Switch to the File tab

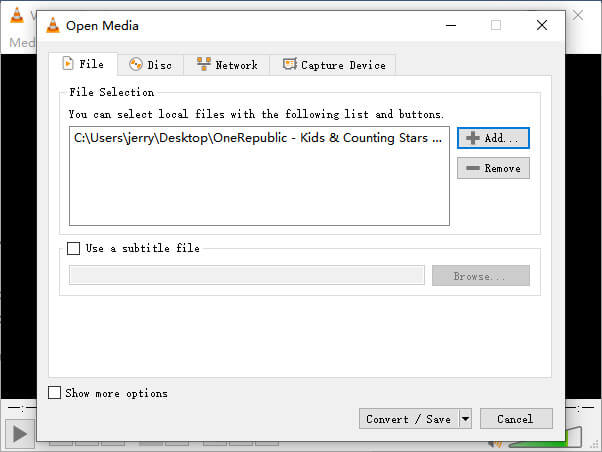(x=83, y=64)
